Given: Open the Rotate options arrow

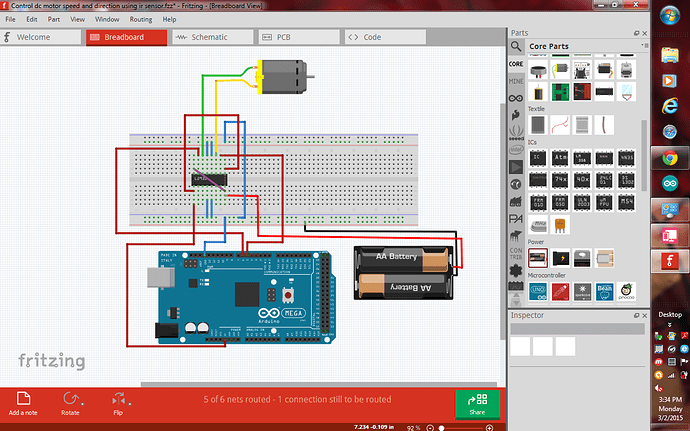Looking at the screenshot, I should pos(82,403).
